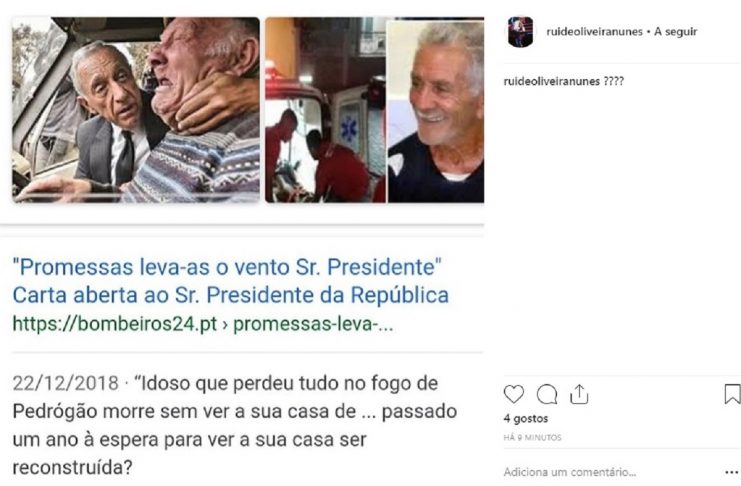This screenshot has height=486, width=741.
Task: Open more options three-dot menu
Action: click(x=732, y=472)
